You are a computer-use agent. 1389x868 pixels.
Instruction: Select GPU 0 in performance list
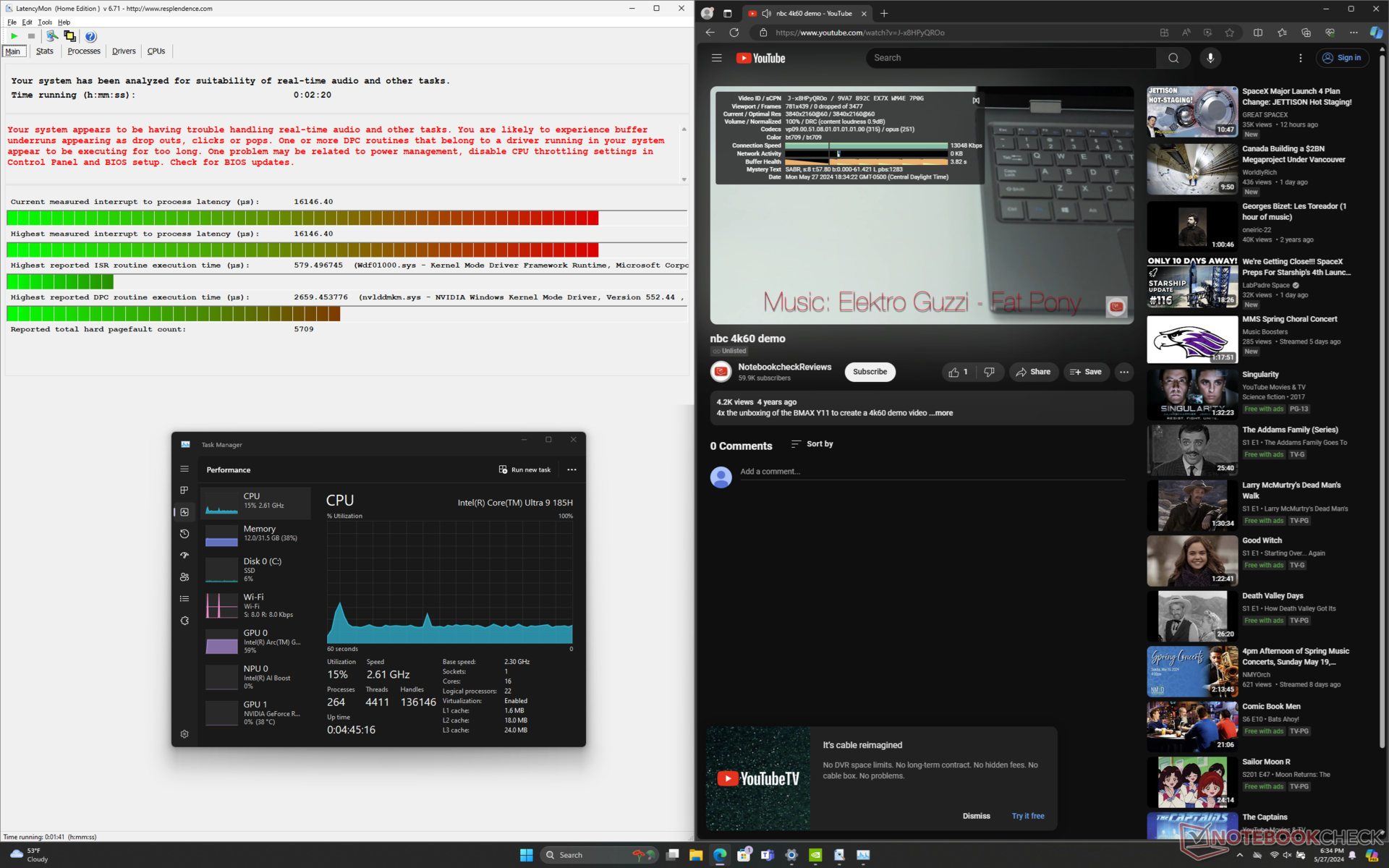(257, 641)
